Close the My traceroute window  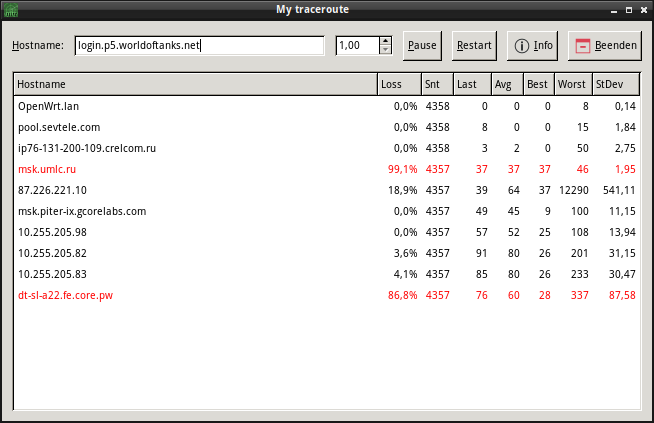[644, 10]
